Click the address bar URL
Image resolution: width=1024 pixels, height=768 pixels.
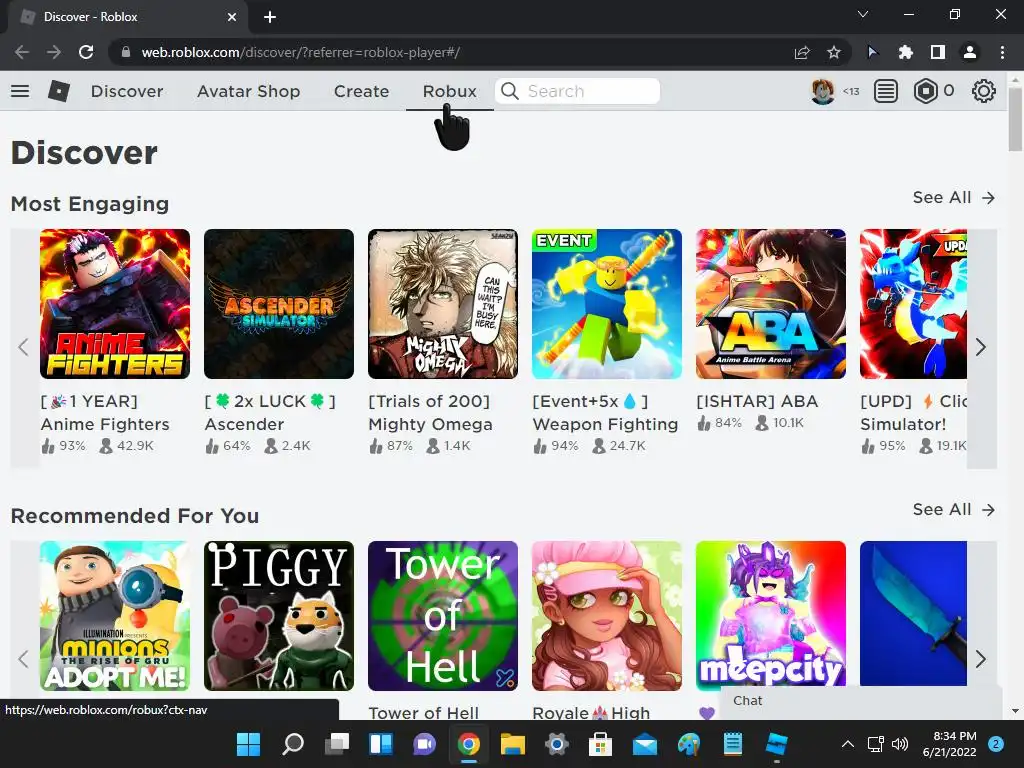[300, 52]
